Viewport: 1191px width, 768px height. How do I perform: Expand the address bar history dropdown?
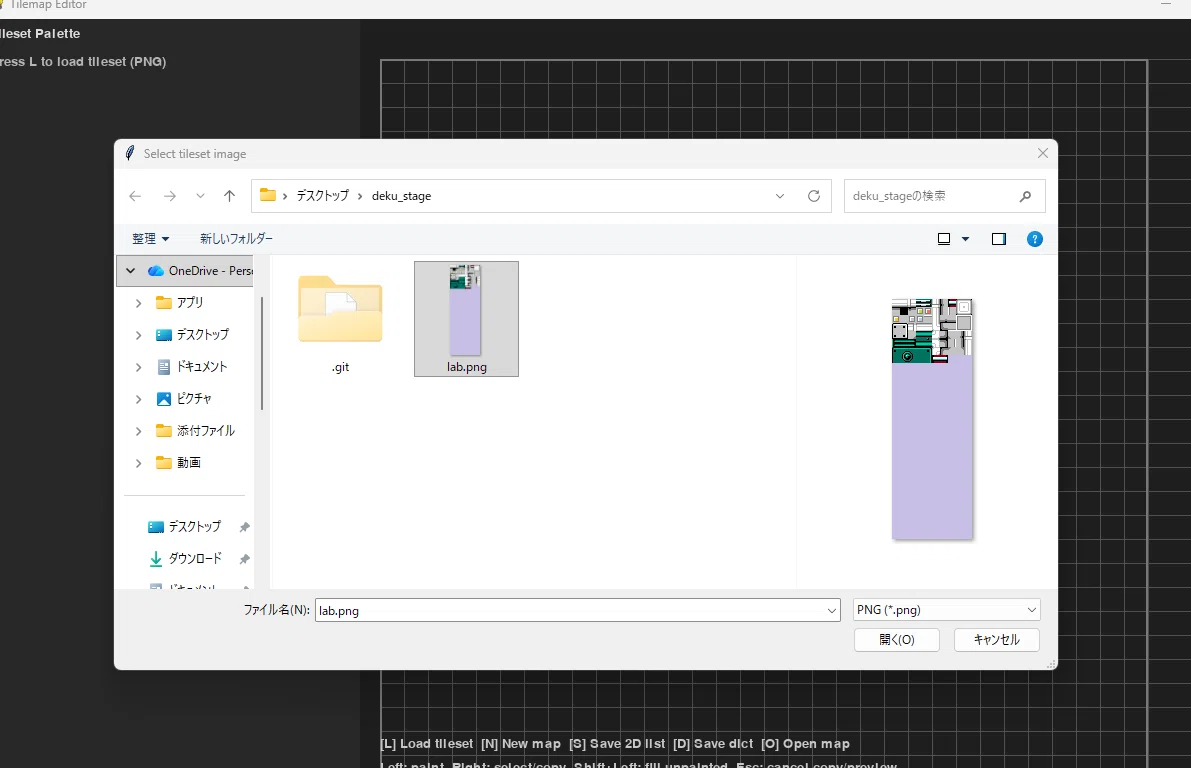[779, 196]
